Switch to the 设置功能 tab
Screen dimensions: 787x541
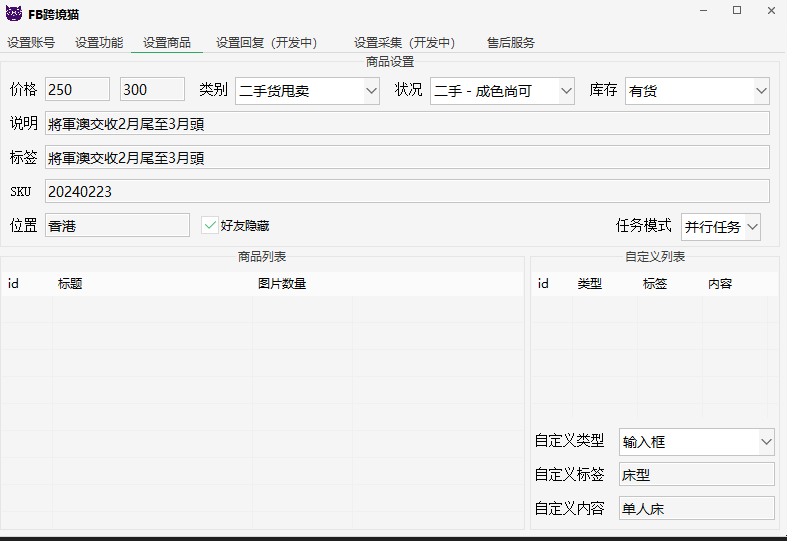point(99,43)
